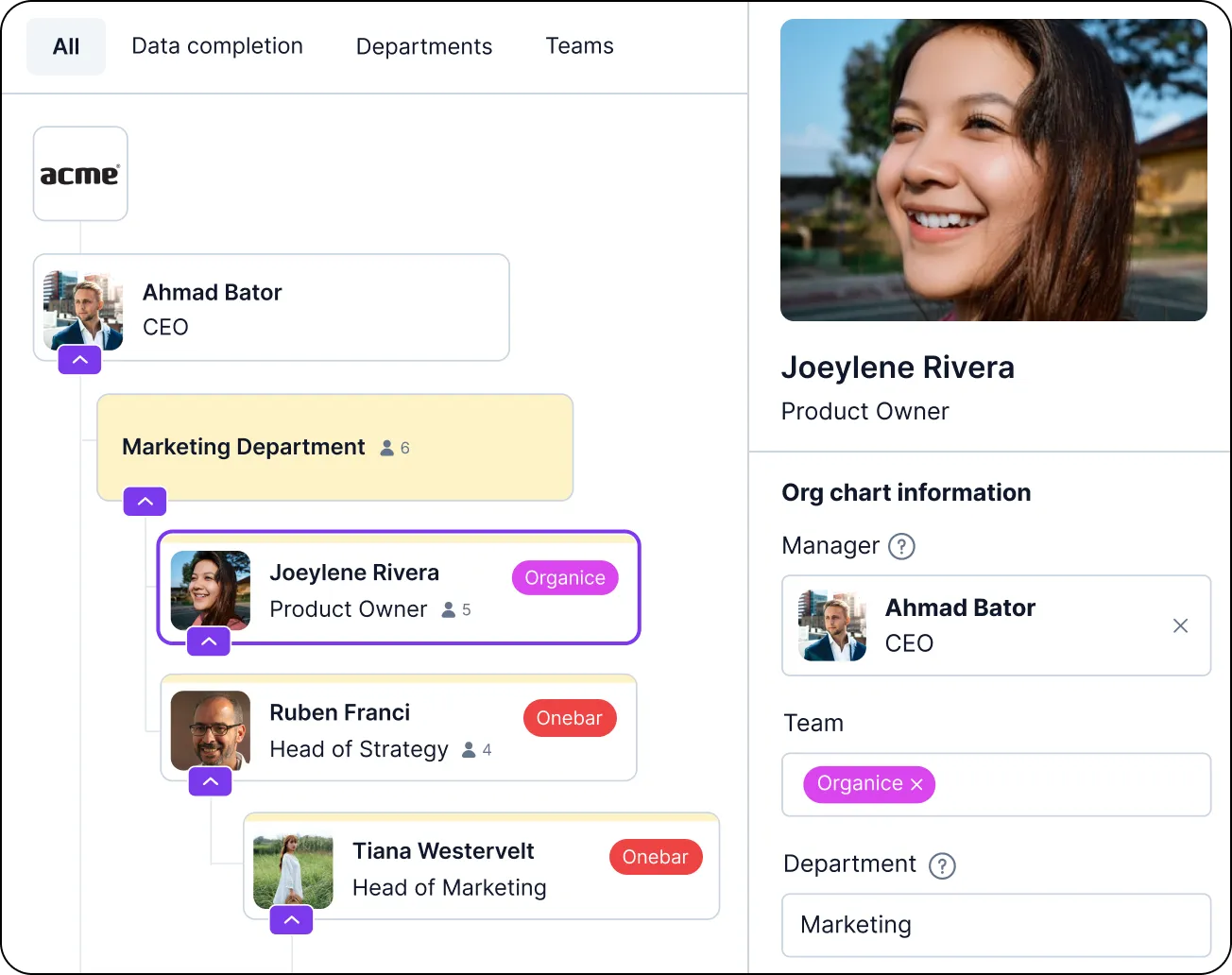Image resolution: width=1232 pixels, height=975 pixels.
Task: Remove Ahmad Bator as manager
Action: [1180, 625]
